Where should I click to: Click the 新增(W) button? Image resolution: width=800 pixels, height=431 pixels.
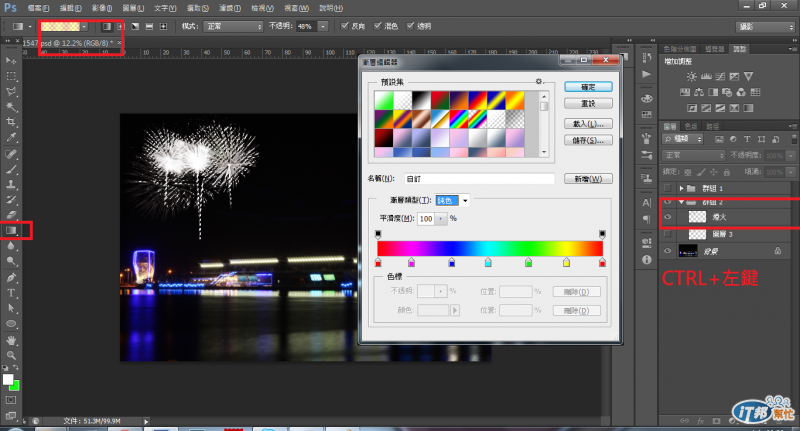pyautogui.click(x=588, y=179)
